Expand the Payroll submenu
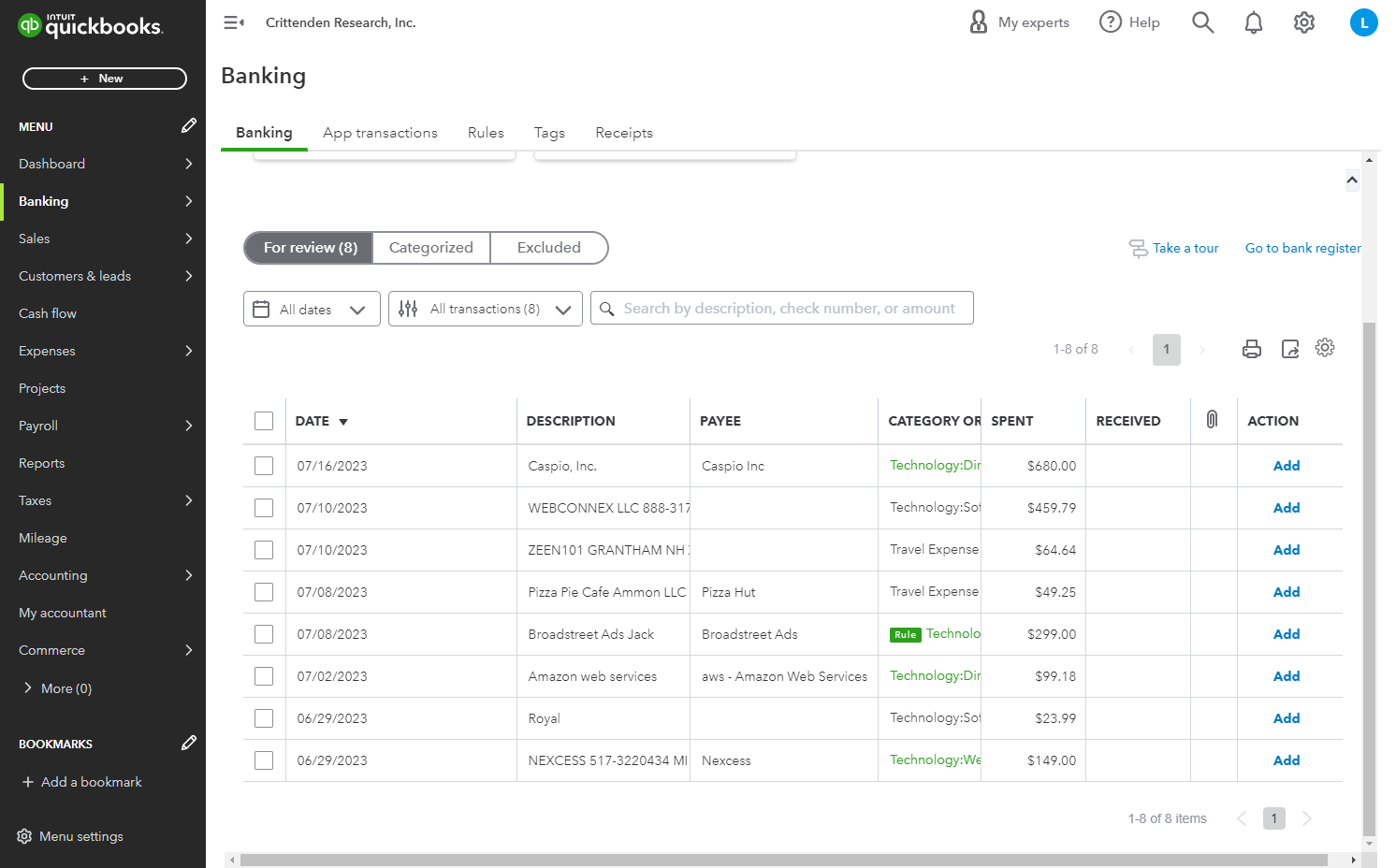 pos(189,426)
